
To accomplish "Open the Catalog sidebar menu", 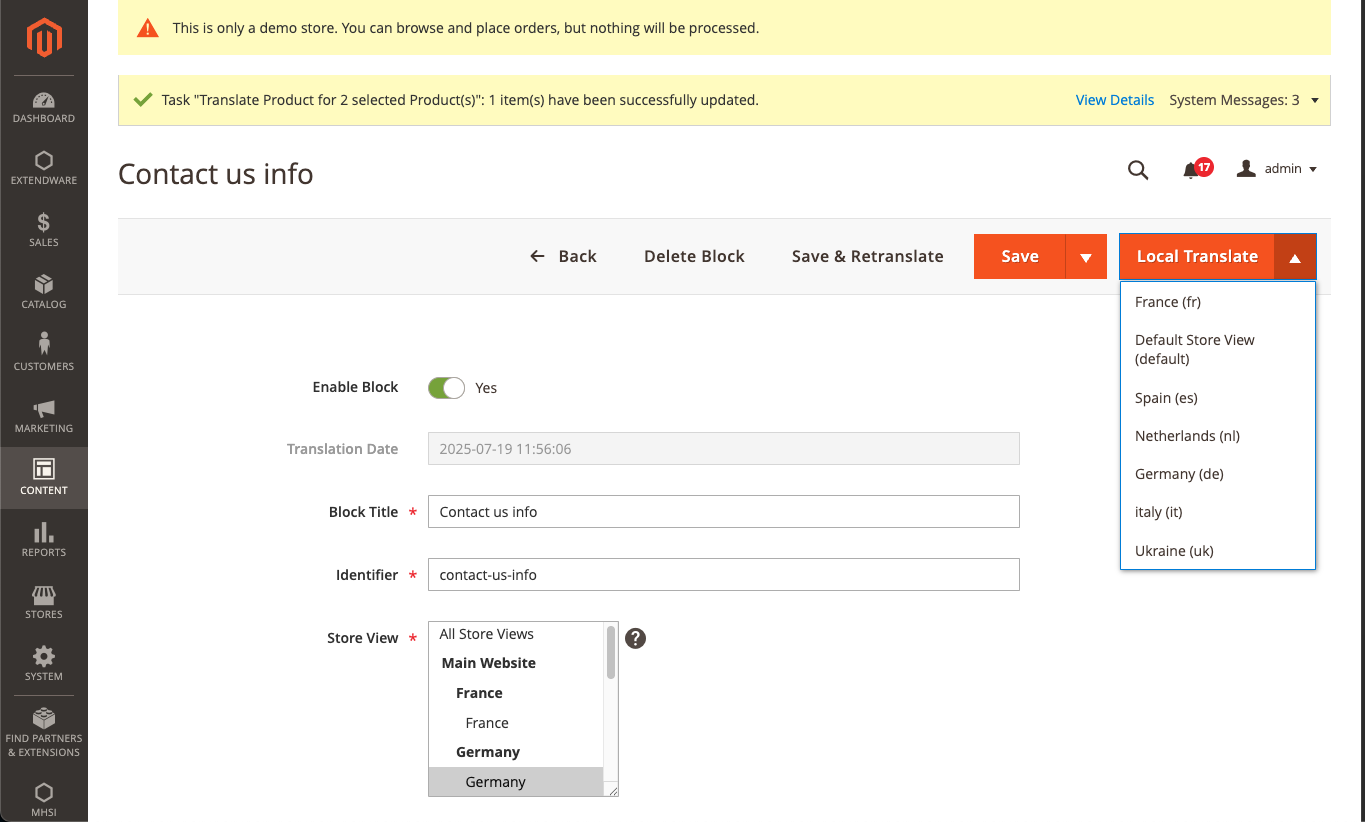I will [44, 292].
